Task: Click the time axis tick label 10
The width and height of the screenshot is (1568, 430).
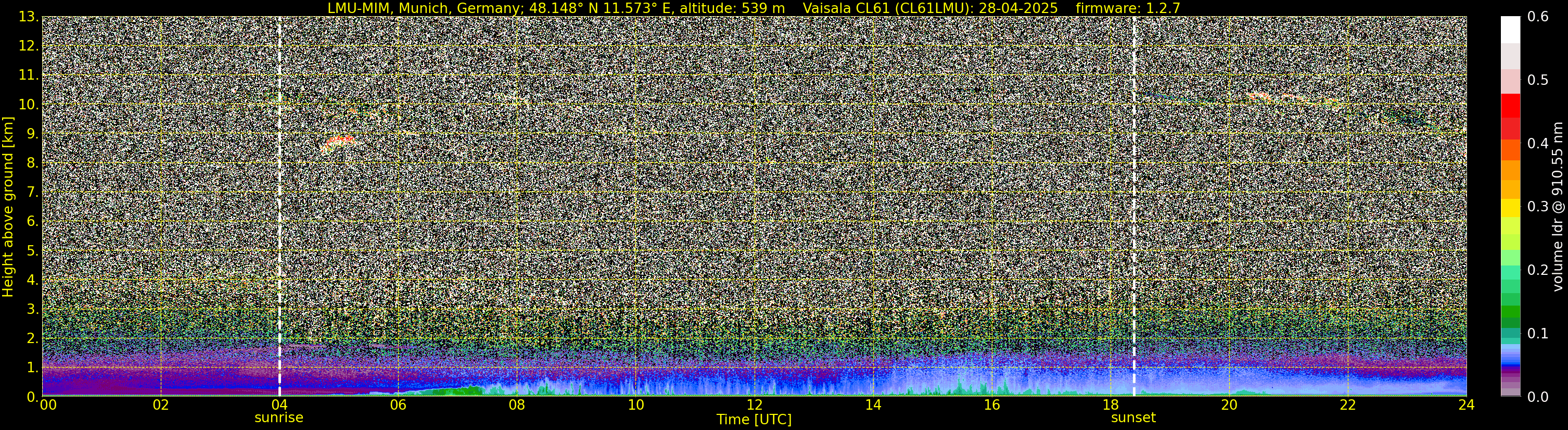Action: (635, 405)
